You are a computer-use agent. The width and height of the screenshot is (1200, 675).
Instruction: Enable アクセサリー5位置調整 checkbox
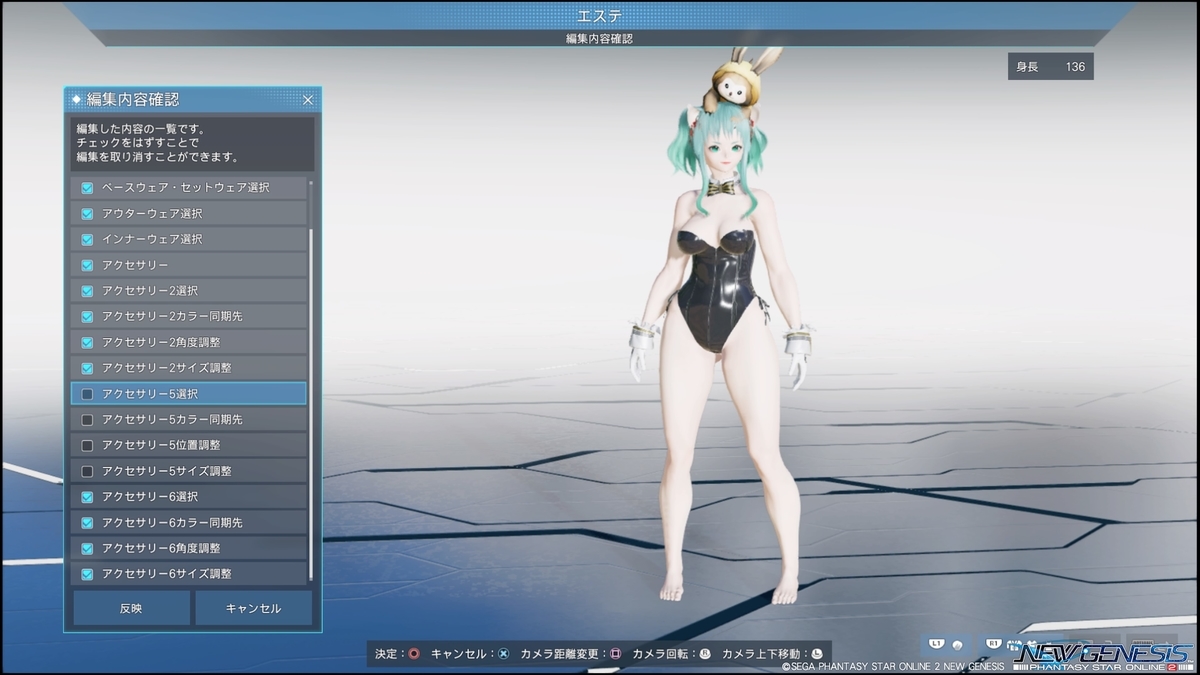click(x=87, y=444)
